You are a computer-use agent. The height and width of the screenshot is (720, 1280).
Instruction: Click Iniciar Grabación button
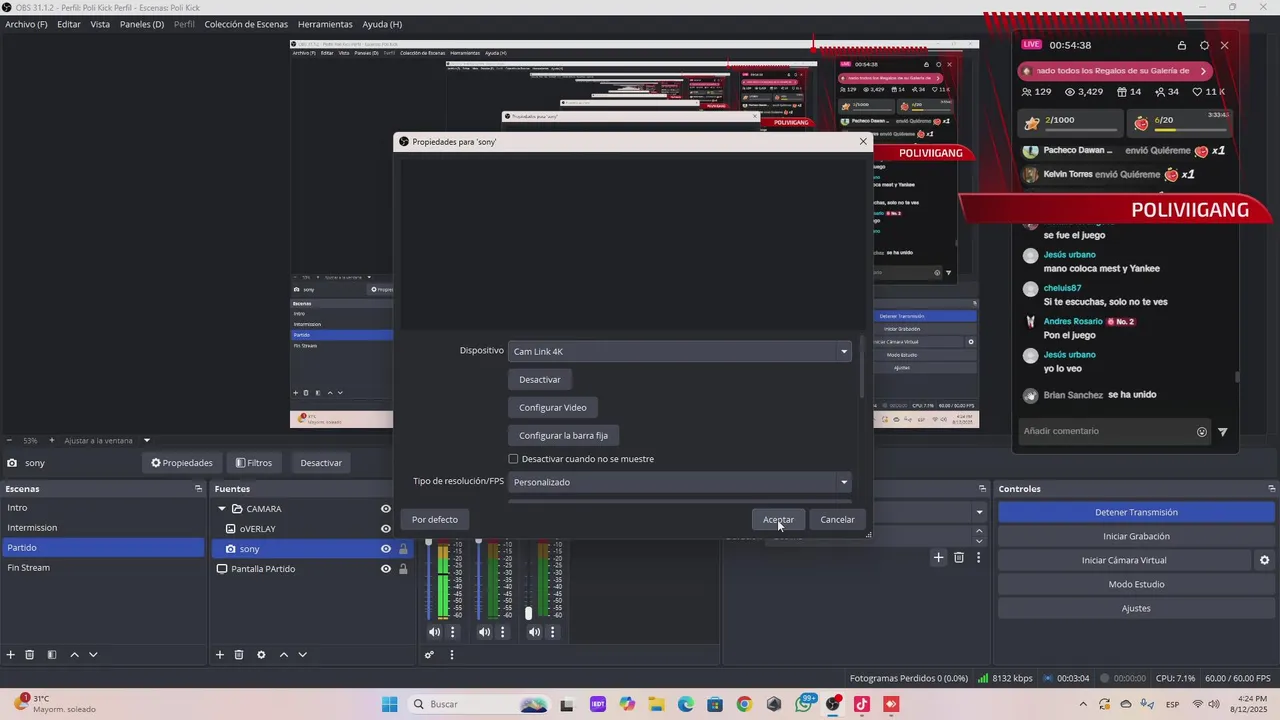(x=1136, y=536)
